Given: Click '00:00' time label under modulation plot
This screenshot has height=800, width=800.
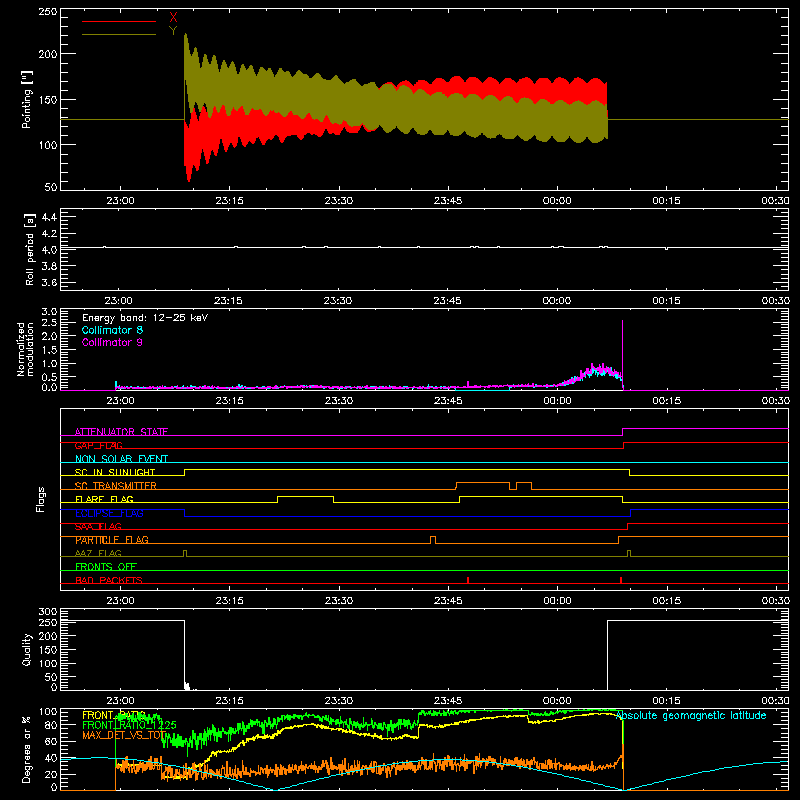Looking at the screenshot, I should 557,401.
